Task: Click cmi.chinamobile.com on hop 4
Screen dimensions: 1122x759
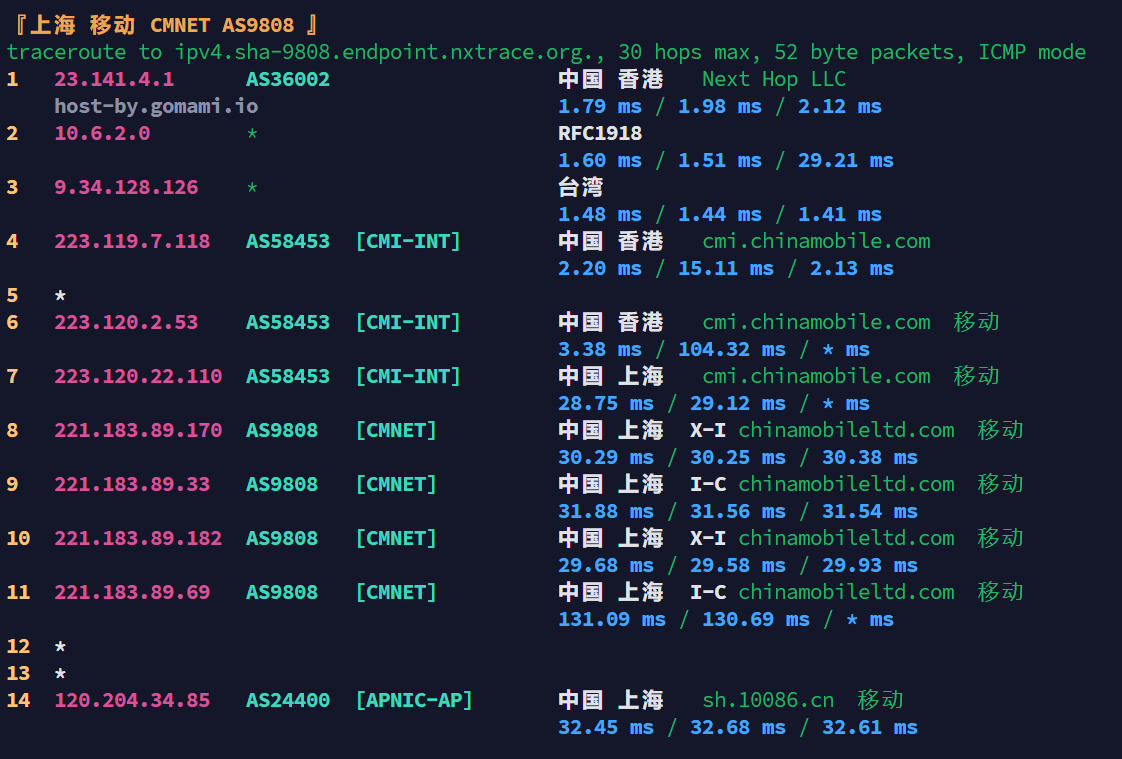Action: (816, 241)
